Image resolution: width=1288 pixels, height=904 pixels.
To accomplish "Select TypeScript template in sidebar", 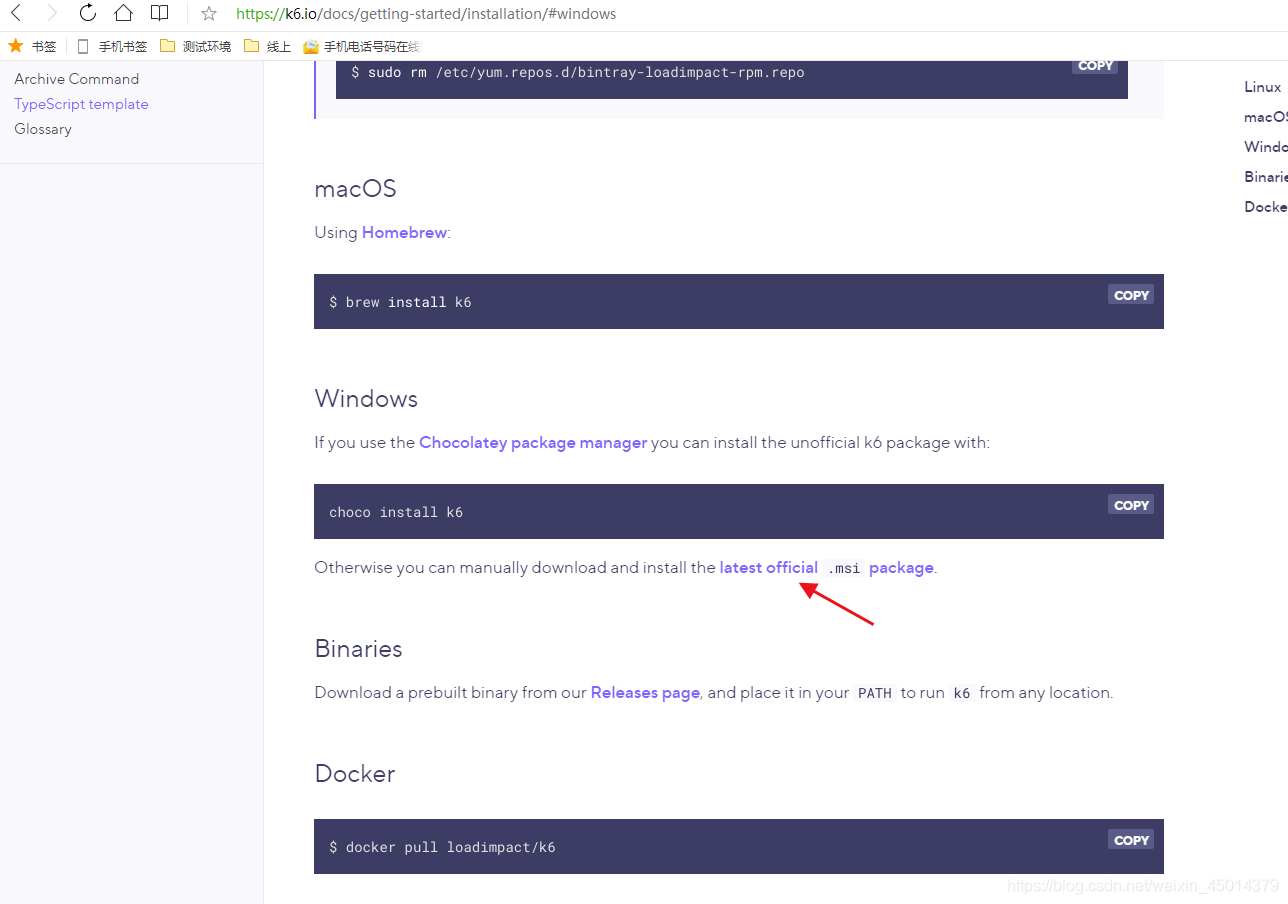I will (81, 104).
